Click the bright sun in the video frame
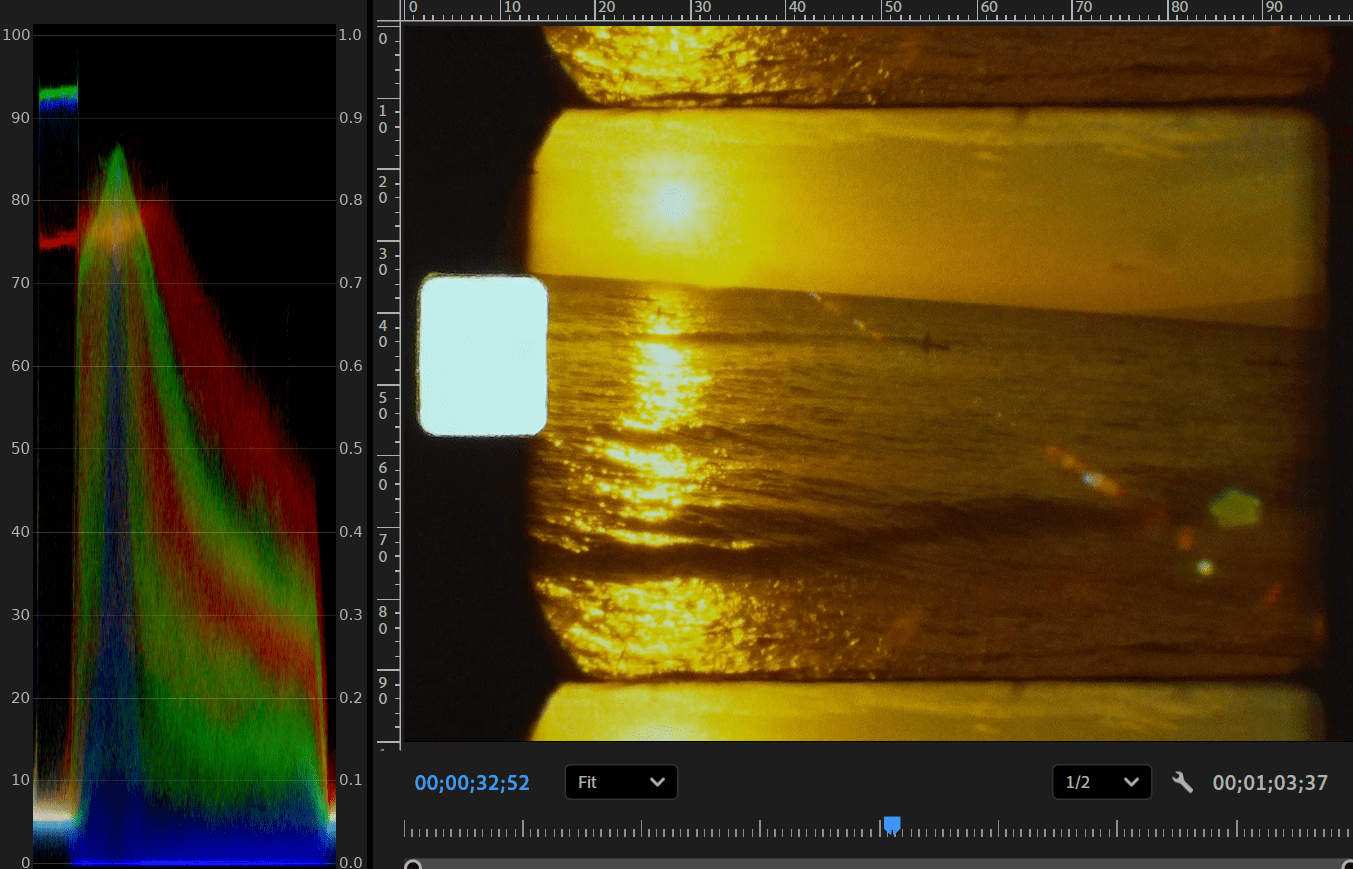Screen dimensions: 1353x869 click(672, 200)
